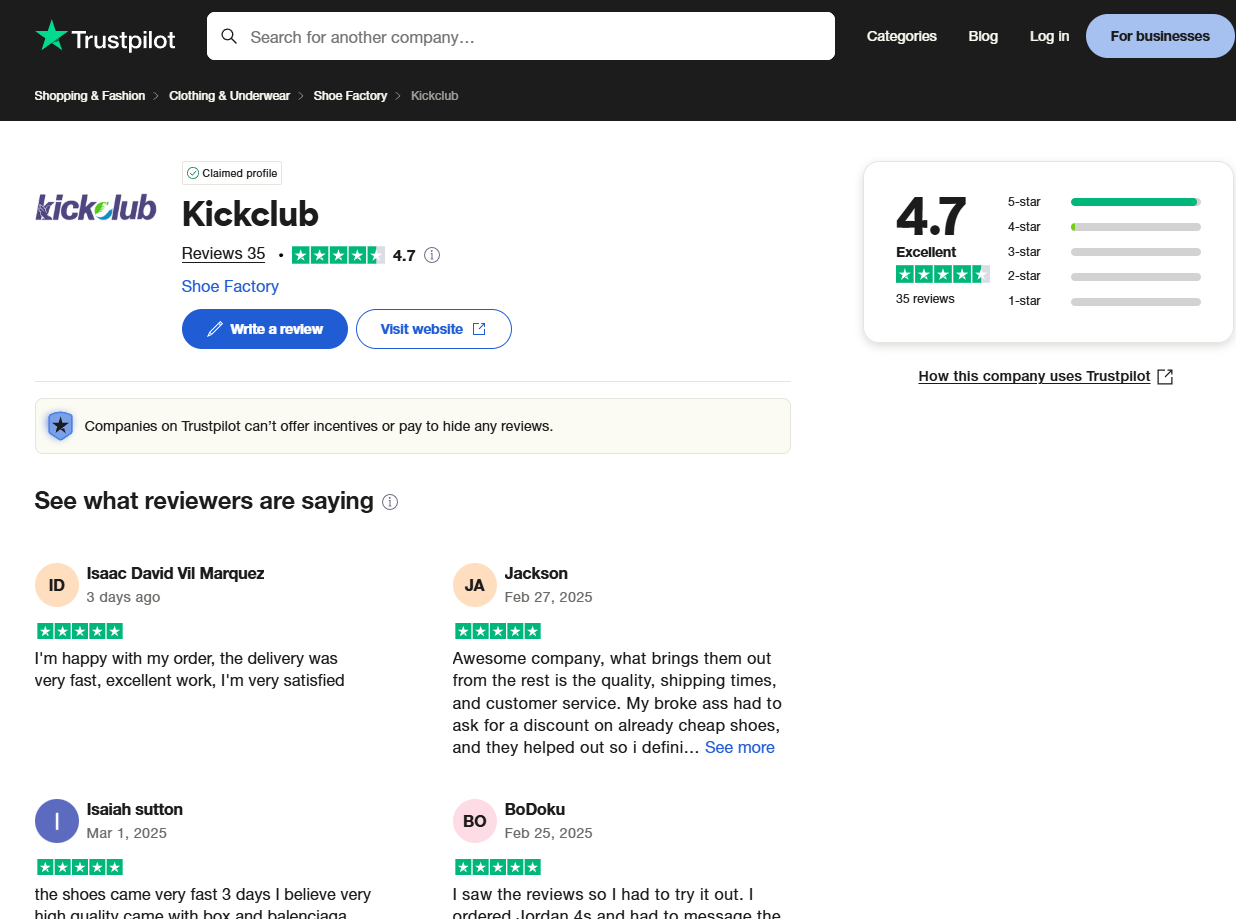Image resolution: width=1236 pixels, height=919 pixels.
Task: Filter reviews by 5-star rating
Action: pyautogui.click(x=1104, y=202)
